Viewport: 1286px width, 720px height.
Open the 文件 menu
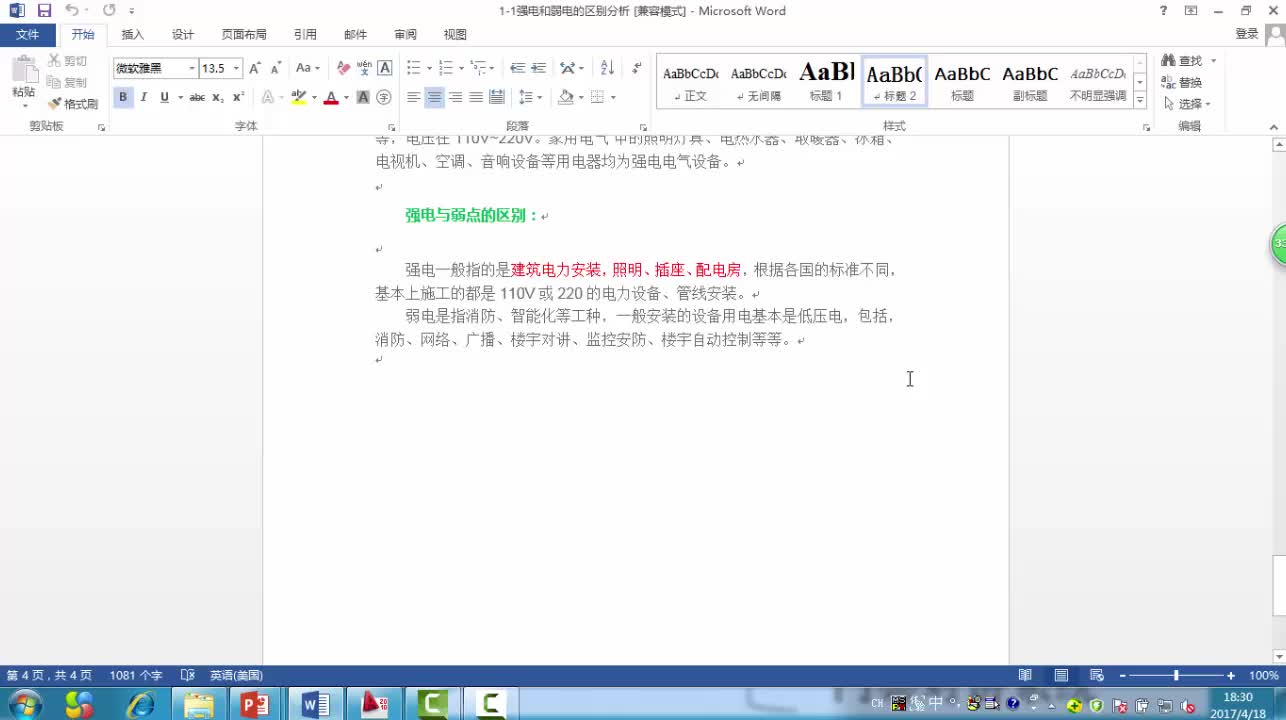pos(28,34)
